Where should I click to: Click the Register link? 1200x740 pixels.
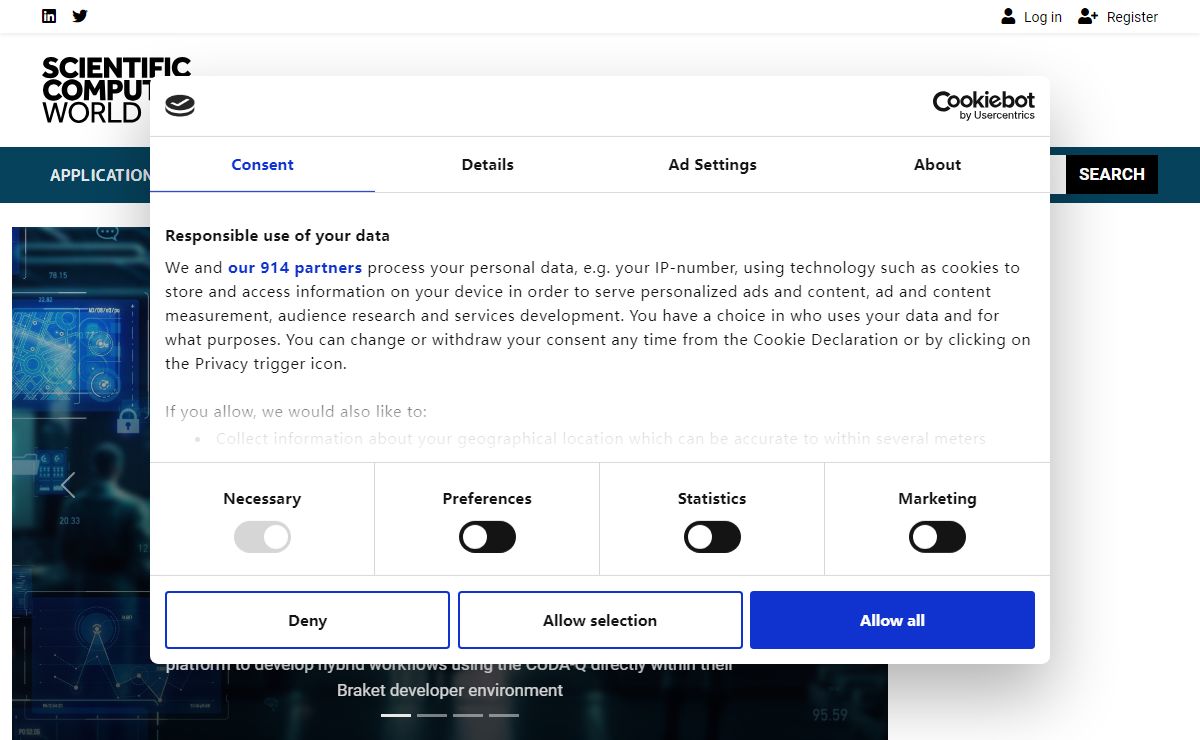coord(1132,17)
